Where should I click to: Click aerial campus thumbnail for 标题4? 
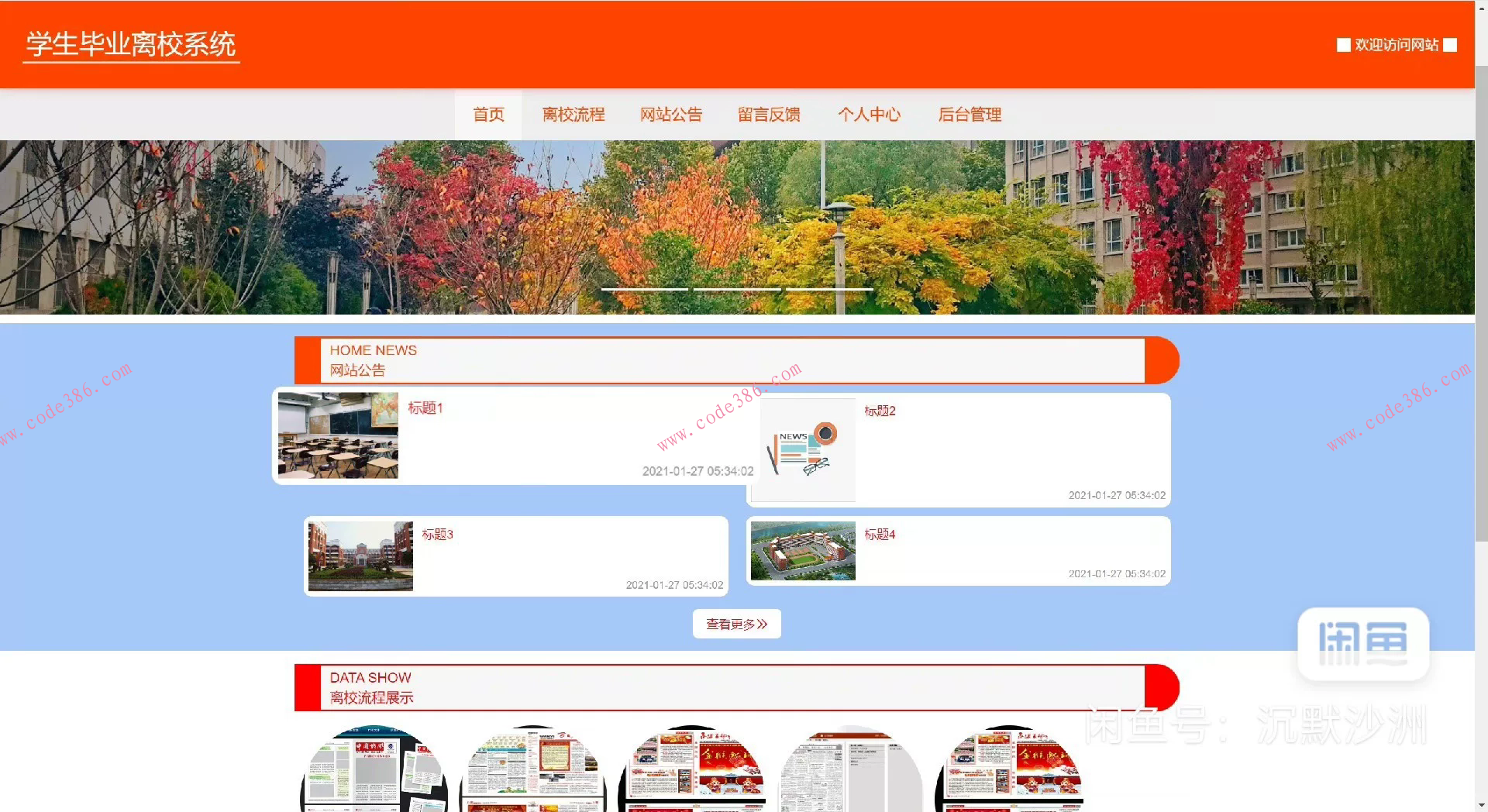(x=803, y=551)
